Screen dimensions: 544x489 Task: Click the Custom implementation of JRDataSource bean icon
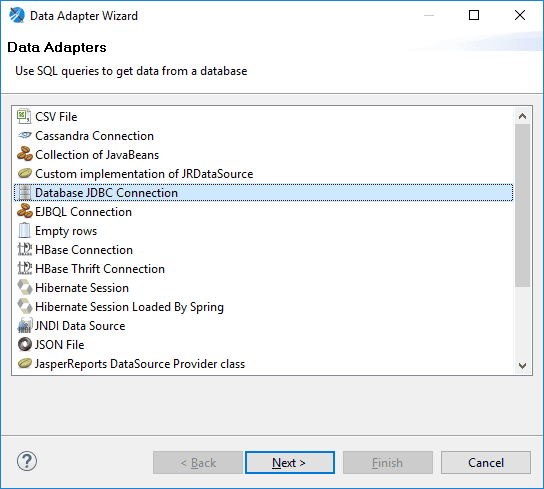25,173
